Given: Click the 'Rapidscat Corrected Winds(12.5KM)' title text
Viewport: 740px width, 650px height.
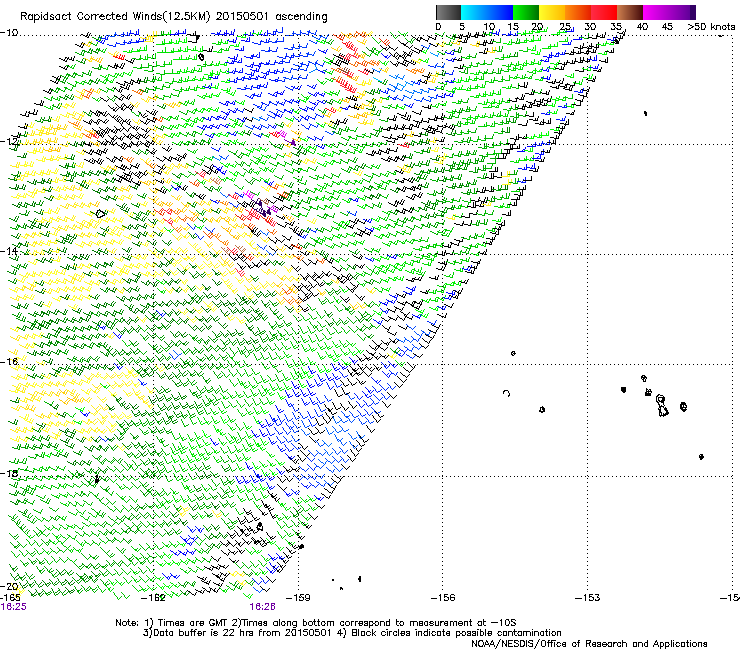Looking at the screenshot, I should [116, 17].
